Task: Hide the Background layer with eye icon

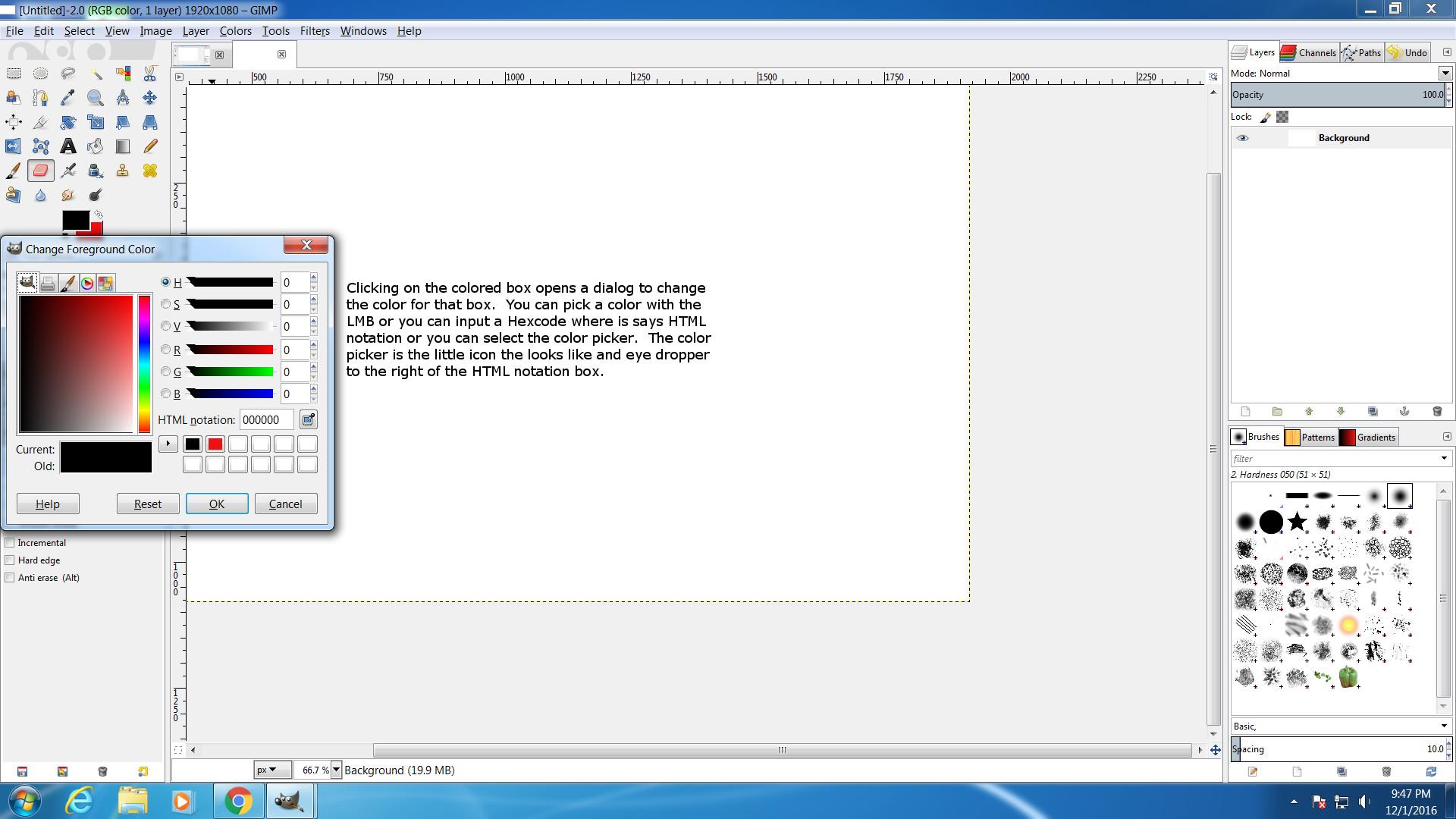Action: [1242, 138]
